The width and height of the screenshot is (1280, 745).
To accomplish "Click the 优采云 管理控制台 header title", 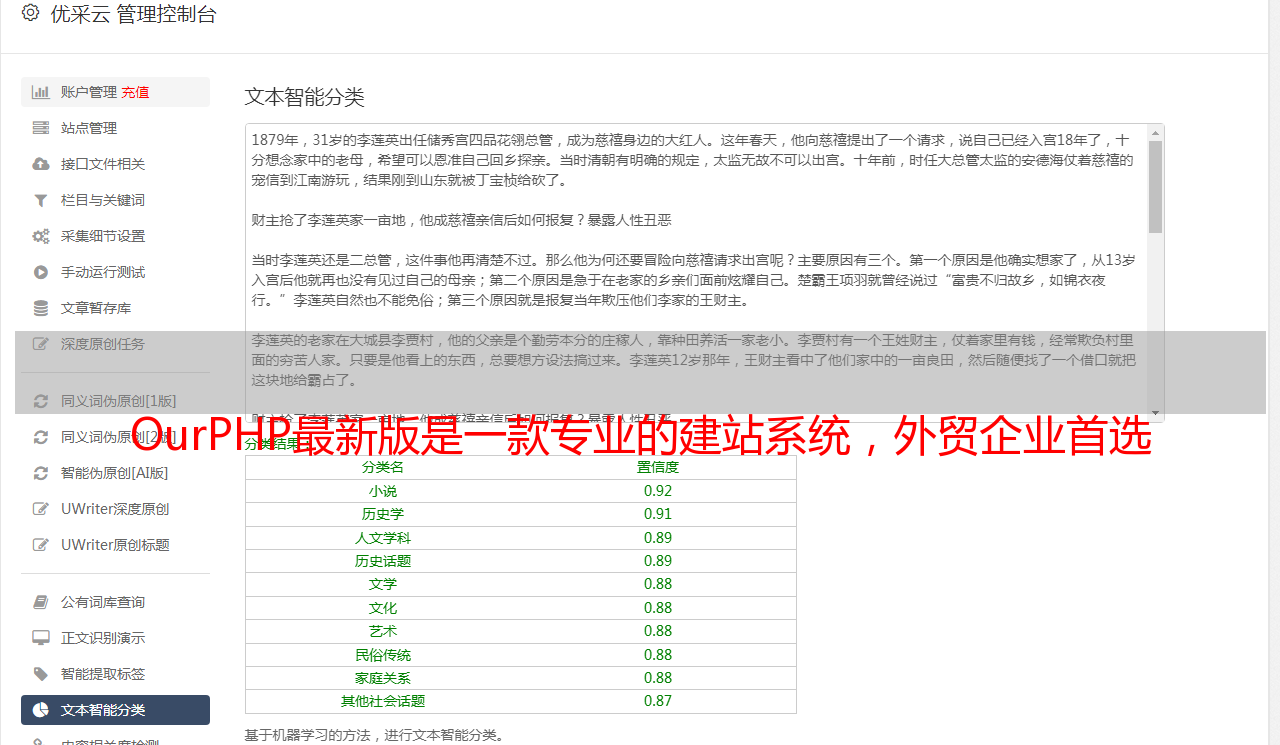I will [133, 14].
